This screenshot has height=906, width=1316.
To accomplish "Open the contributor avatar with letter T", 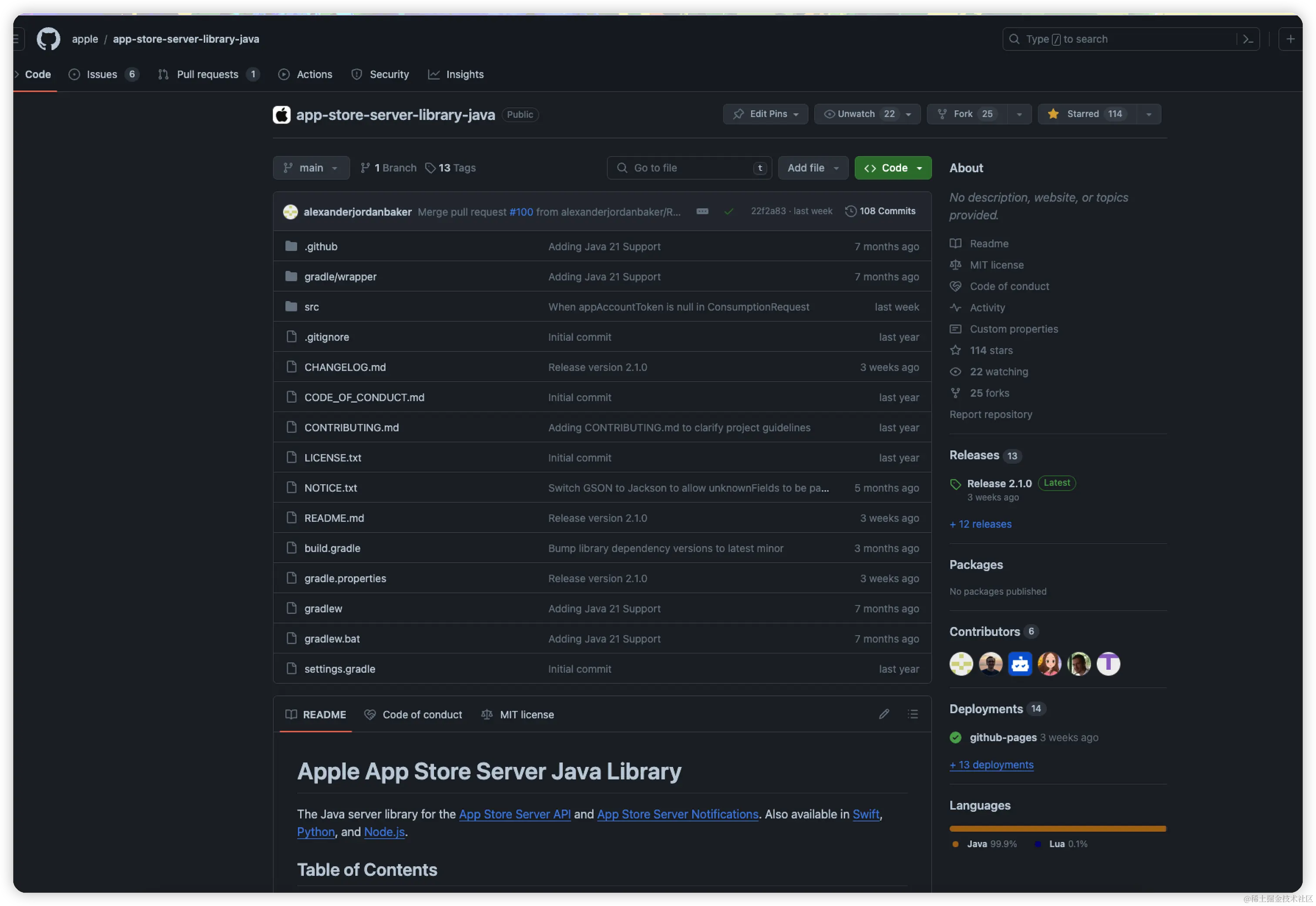I will tap(1108, 664).
